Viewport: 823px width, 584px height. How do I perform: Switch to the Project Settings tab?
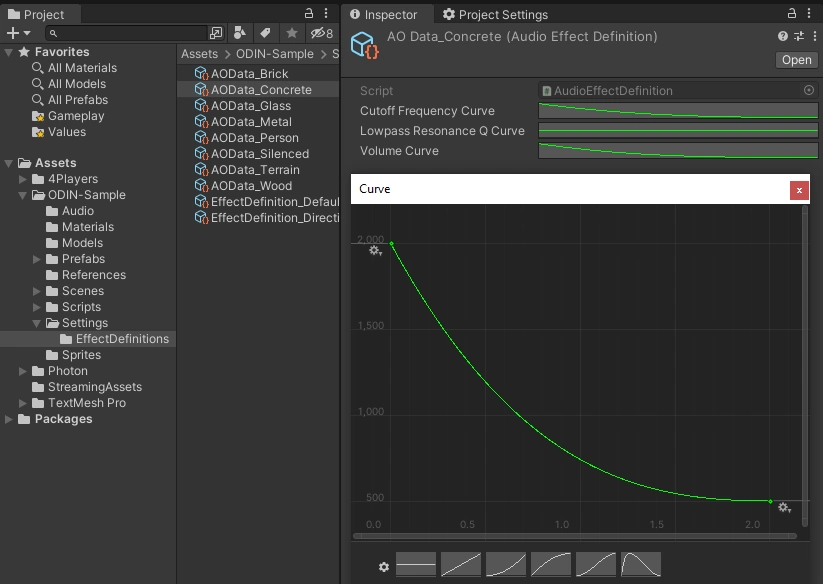pos(495,14)
